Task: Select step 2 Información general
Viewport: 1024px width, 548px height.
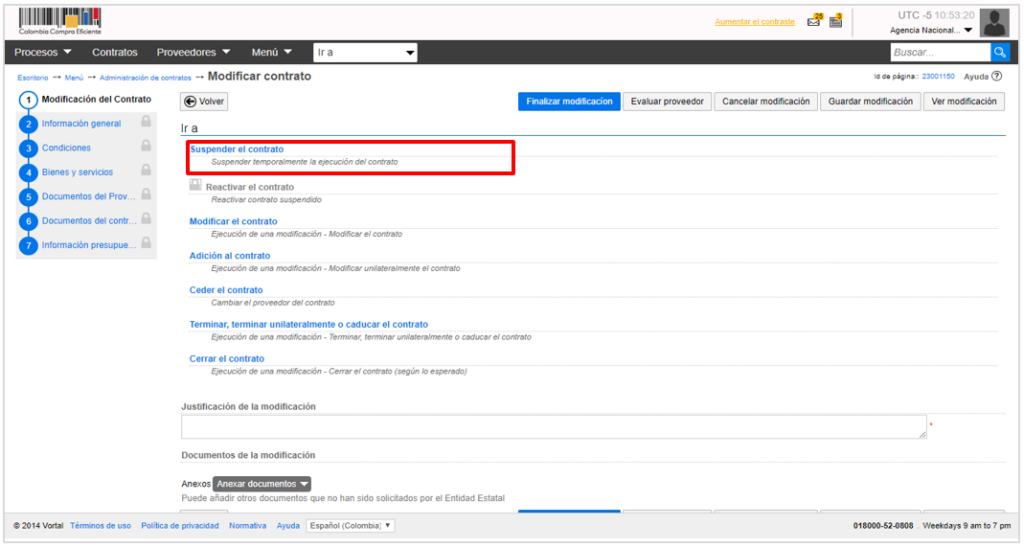Action: (81, 124)
